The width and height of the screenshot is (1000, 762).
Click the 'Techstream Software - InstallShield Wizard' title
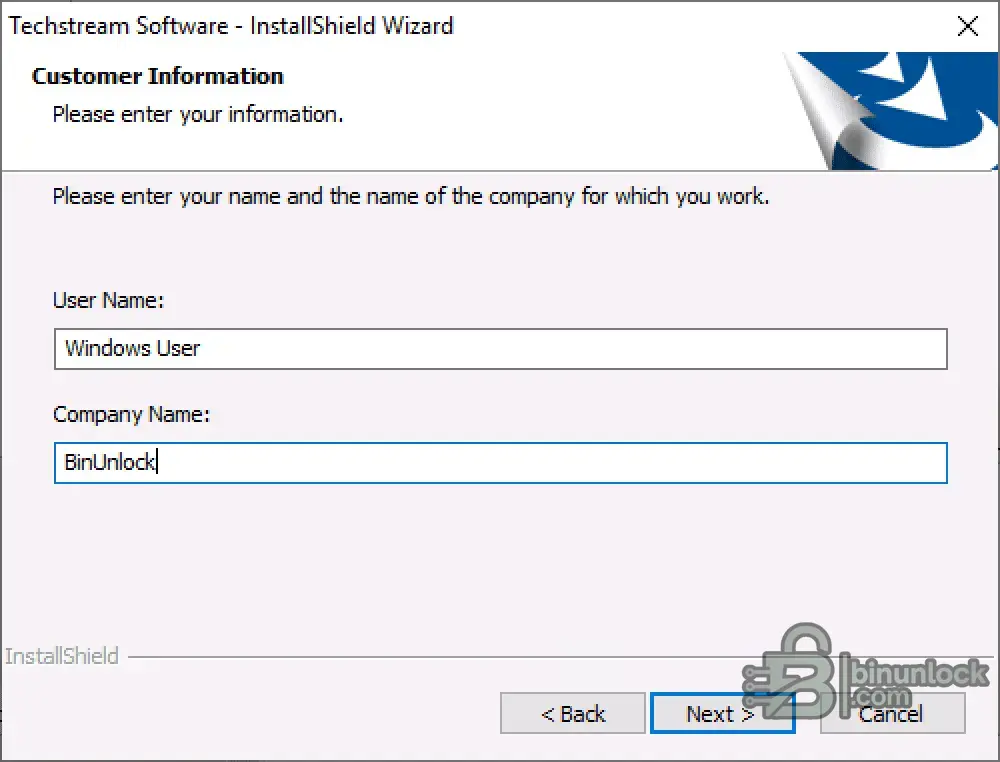point(231,26)
